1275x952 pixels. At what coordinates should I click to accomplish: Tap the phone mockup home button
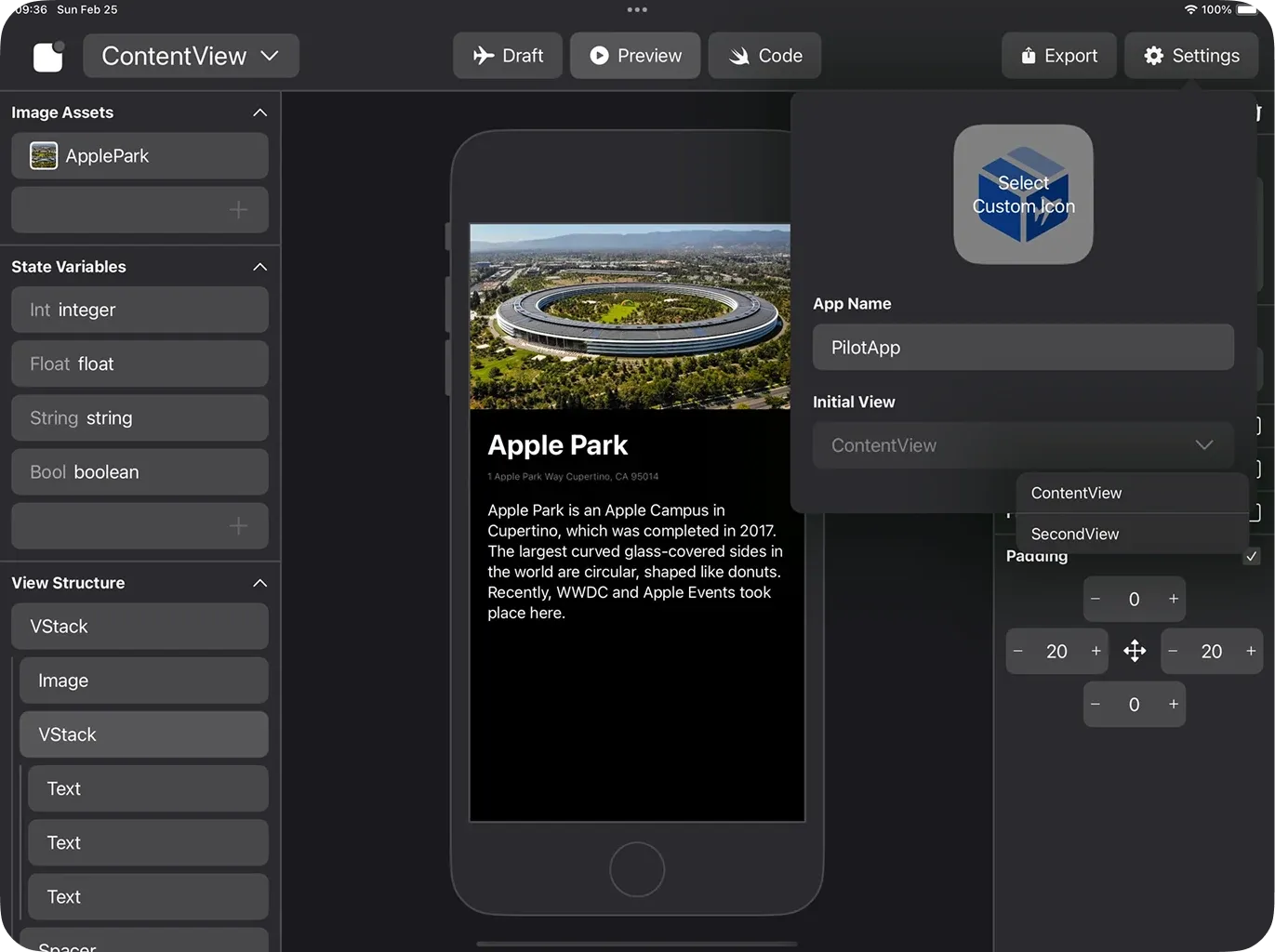tap(637, 869)
